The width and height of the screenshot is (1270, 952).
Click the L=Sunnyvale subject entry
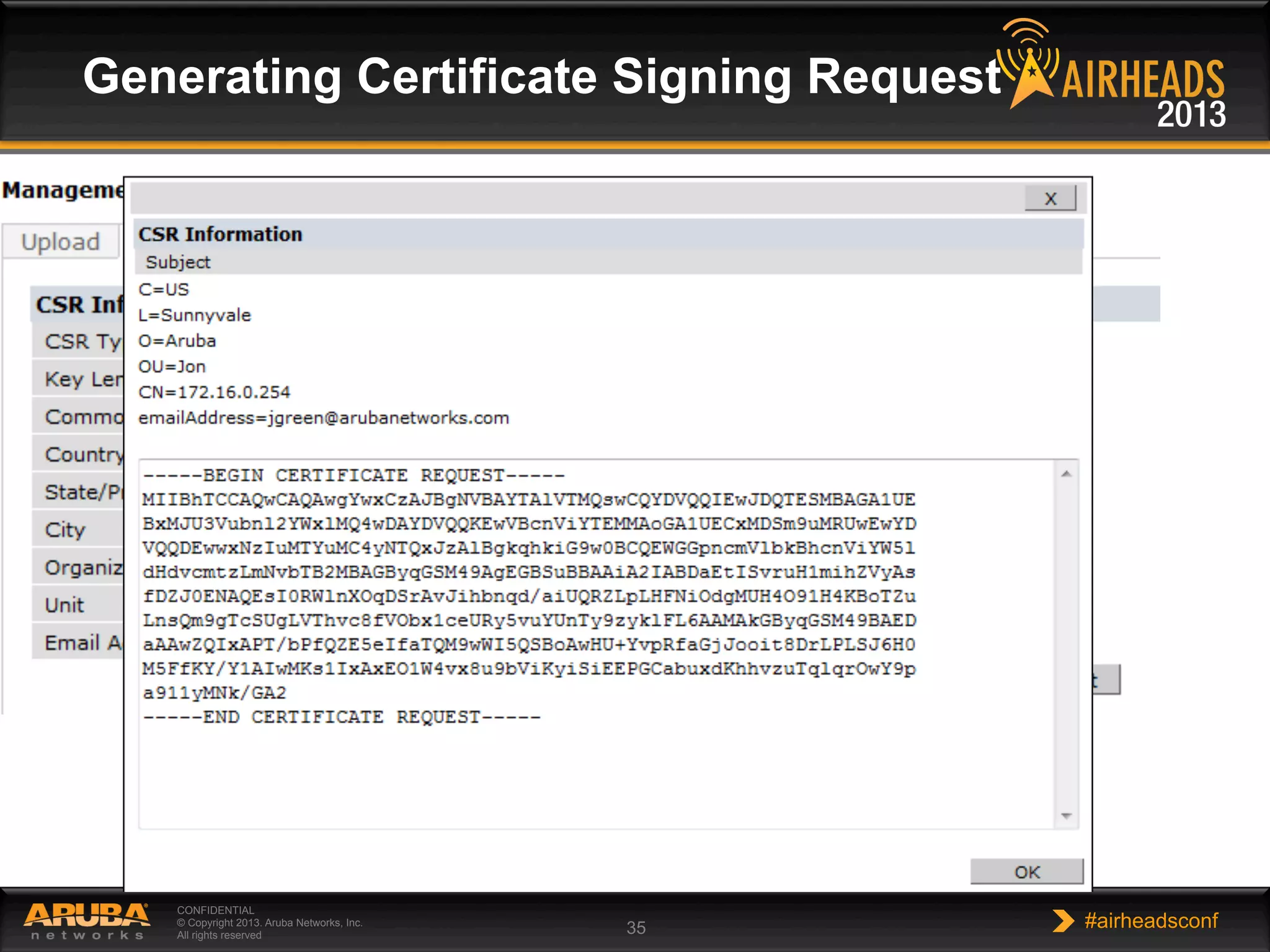click(195, 315)
